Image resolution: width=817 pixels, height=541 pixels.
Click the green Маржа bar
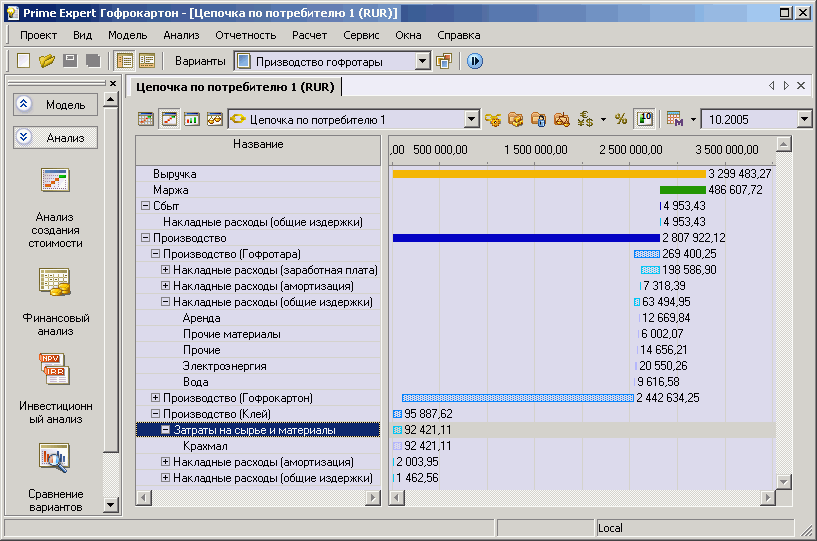pyautogui.click(x=683, y=190)
